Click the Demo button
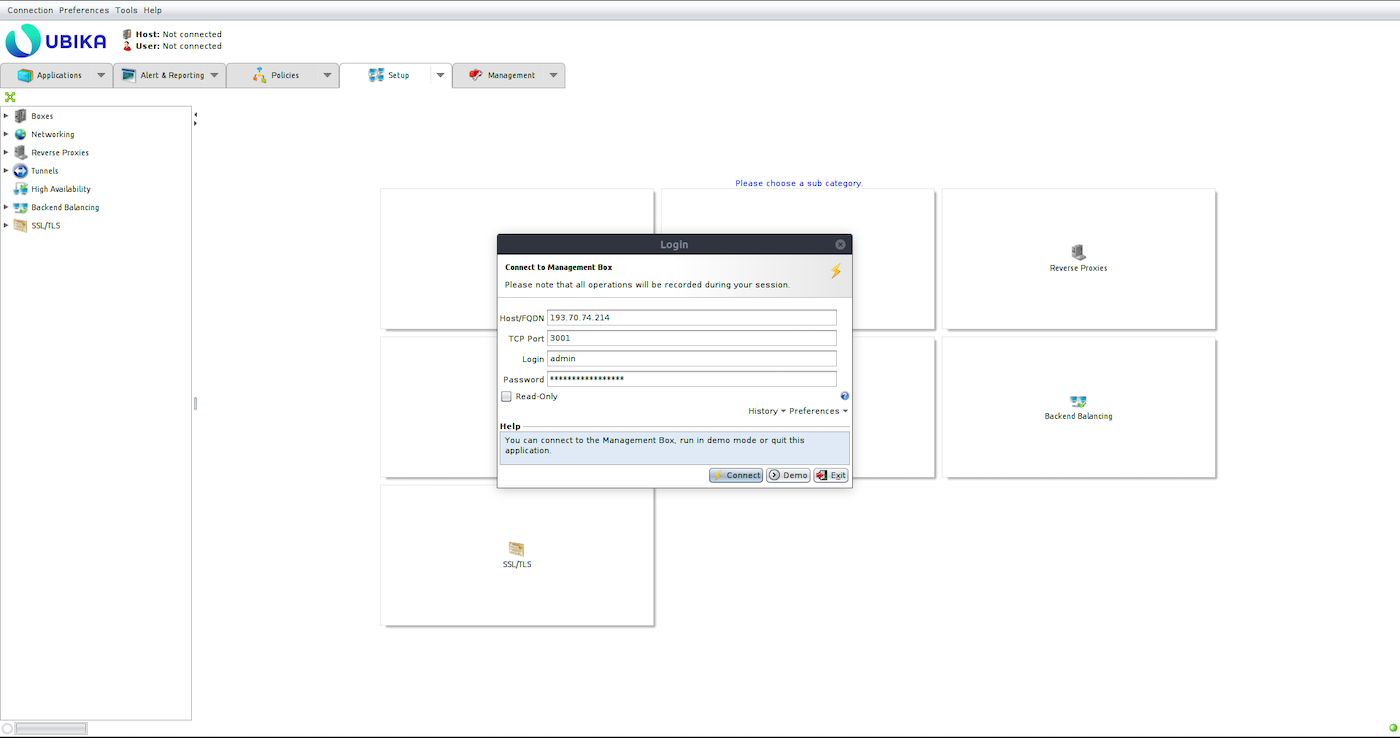 coord(788,476)
